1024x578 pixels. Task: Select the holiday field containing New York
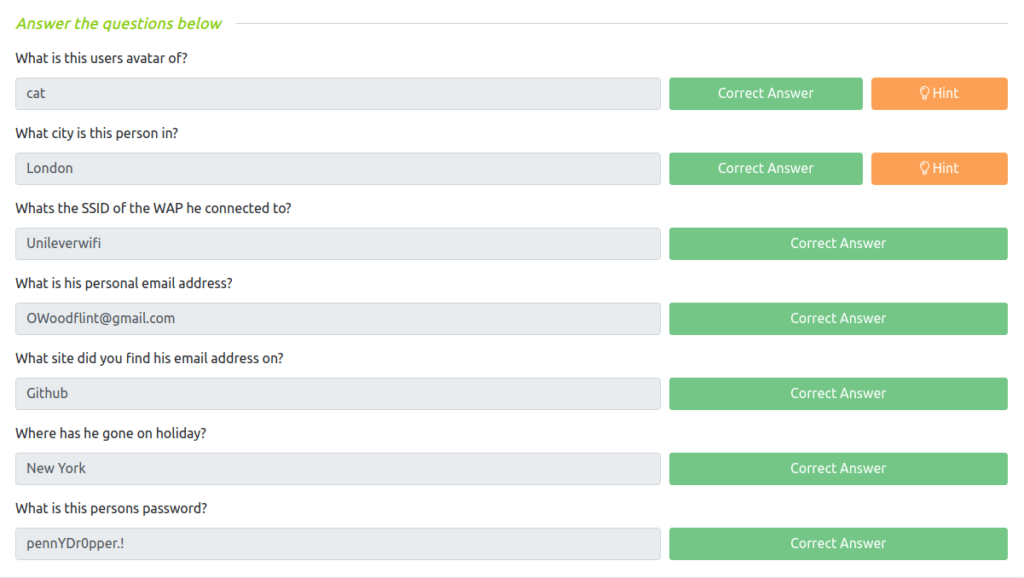point(338,469)
